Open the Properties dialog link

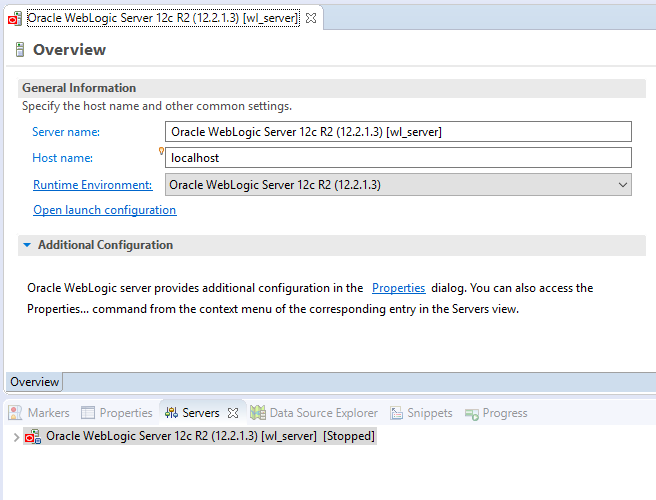tap(398, 288)
